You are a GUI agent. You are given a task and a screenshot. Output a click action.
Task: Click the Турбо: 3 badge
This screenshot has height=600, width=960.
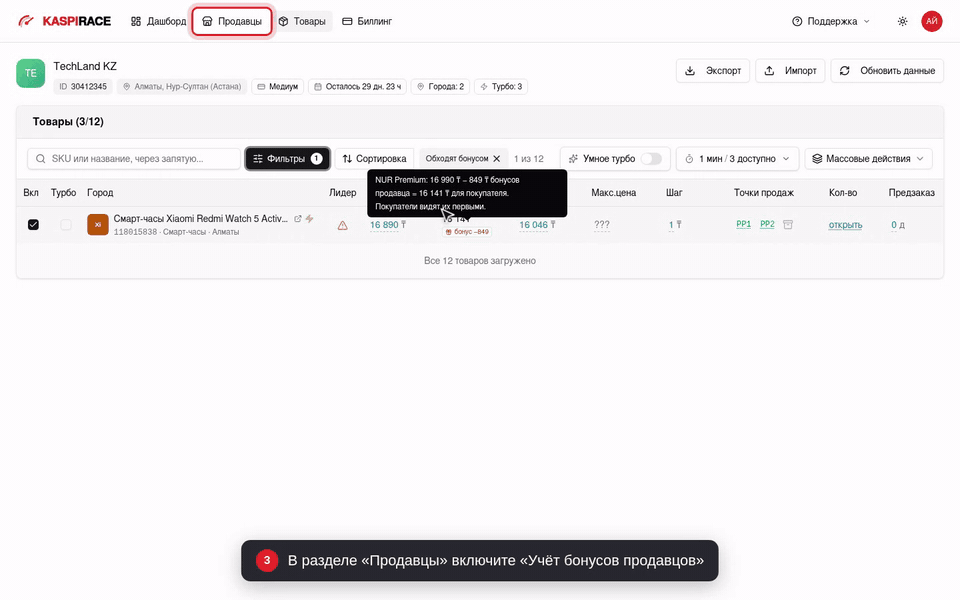pos(501,86)
